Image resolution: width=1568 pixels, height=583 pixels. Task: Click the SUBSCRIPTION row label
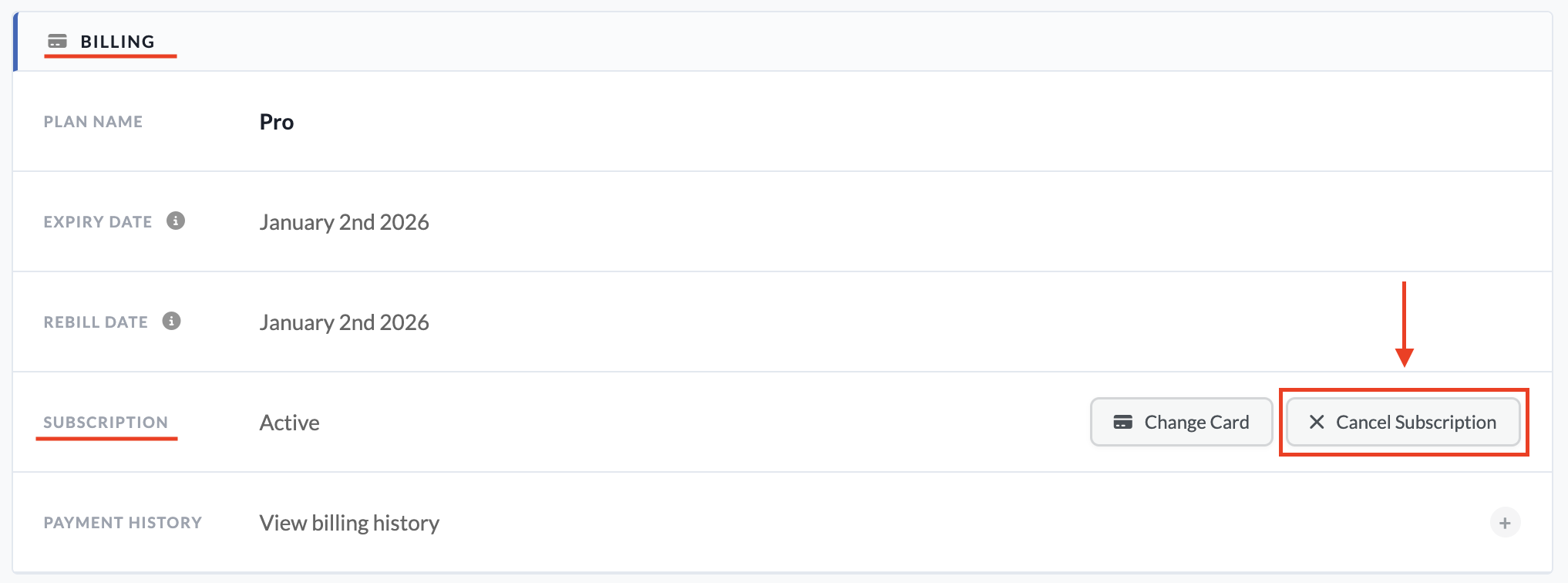[x=106, y=422]
